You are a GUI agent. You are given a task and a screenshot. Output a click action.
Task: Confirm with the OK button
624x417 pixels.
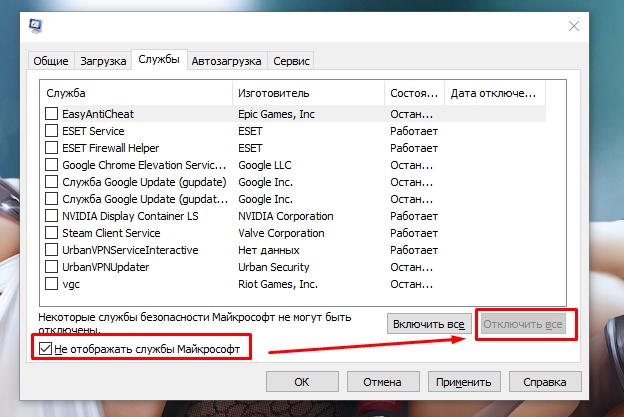click(x=302, y=382)
